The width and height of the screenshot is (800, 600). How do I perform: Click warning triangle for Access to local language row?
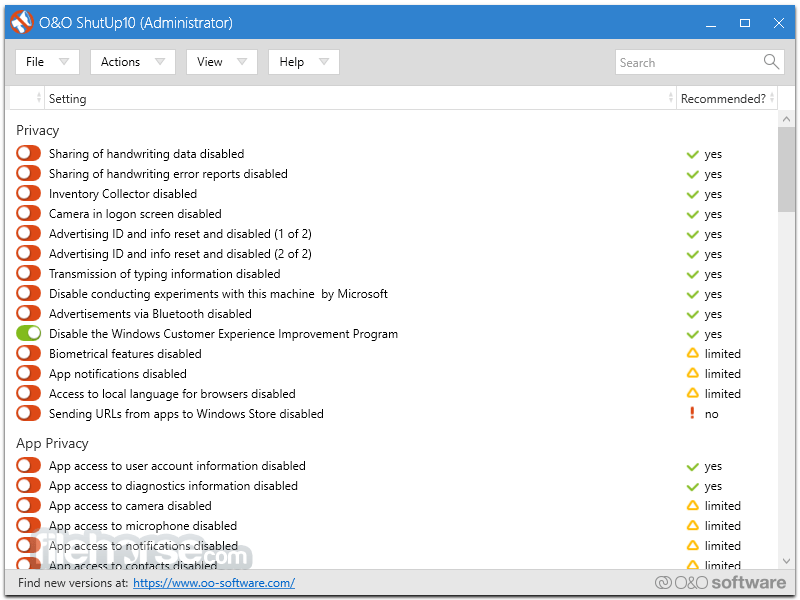coord(692,393)
